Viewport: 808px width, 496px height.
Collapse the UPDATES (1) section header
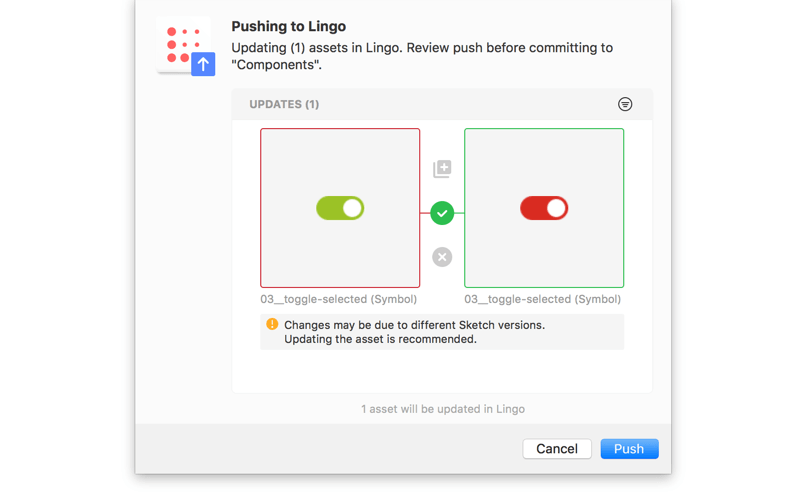[284, 104]
